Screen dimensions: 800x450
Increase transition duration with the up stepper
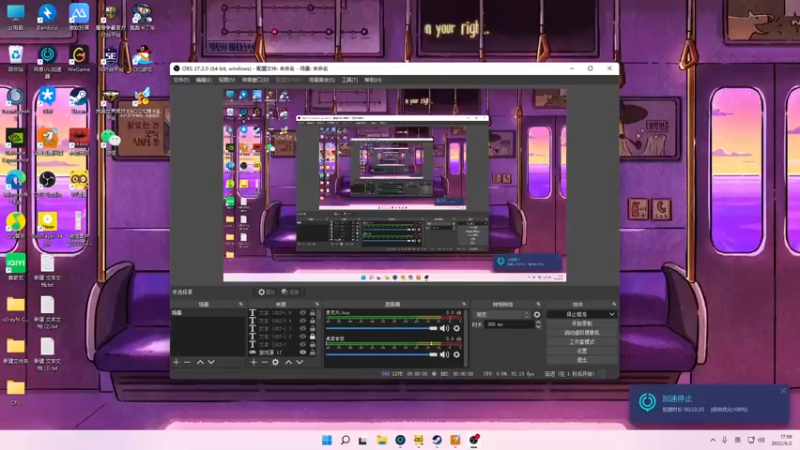[x=538, y=322]
